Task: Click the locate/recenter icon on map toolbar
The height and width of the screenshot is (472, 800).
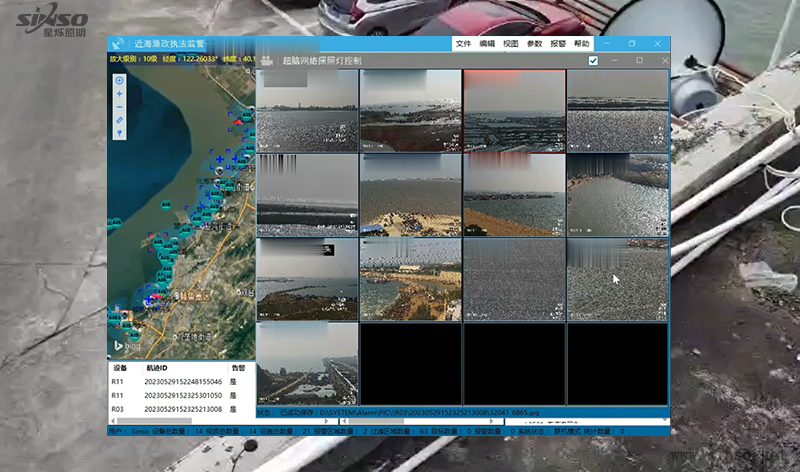Action: [120, 81]
